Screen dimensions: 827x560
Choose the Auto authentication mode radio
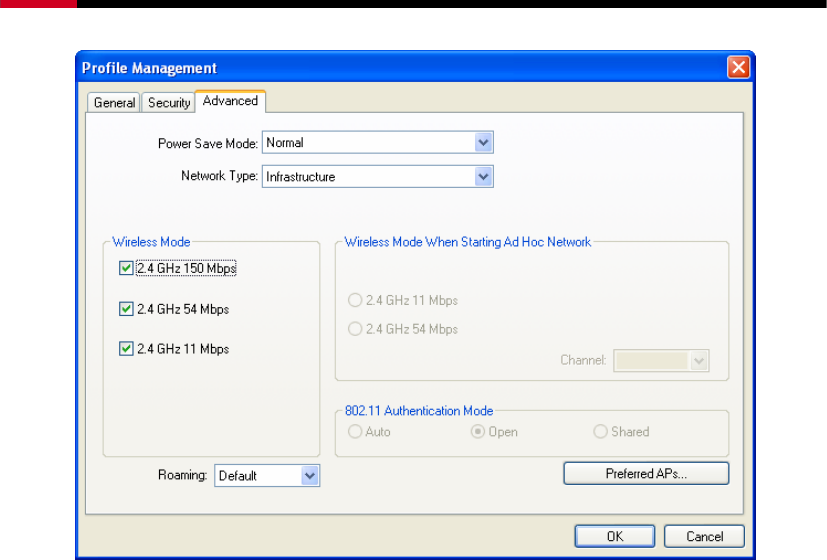pyautogui.click(x=355, y=431)
